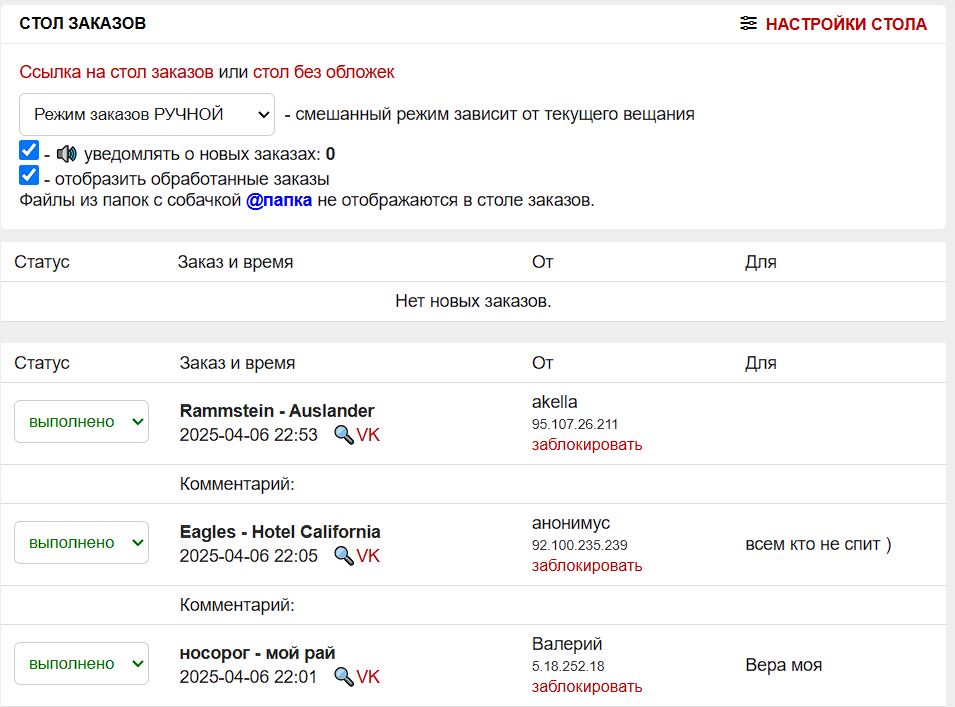The image size is (955, 707).
Task: Open status dropdown for носорог - мой рай
Action: (x=81, y=663)
